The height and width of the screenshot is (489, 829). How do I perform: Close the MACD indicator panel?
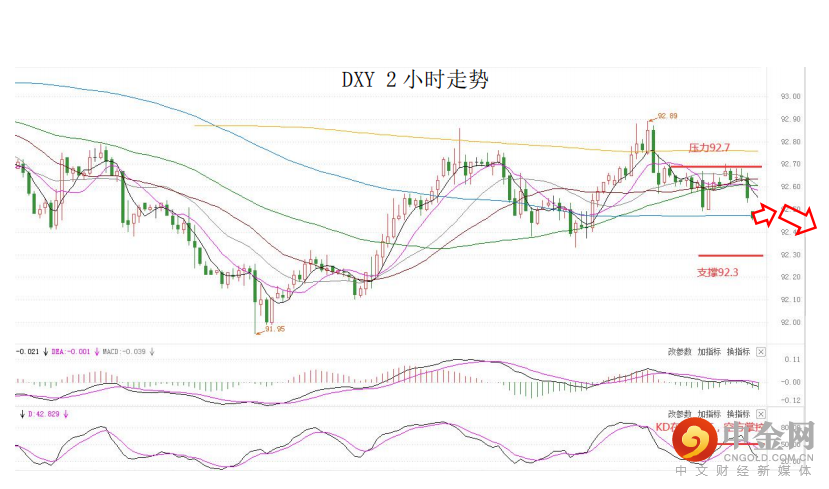coord(760,352)
